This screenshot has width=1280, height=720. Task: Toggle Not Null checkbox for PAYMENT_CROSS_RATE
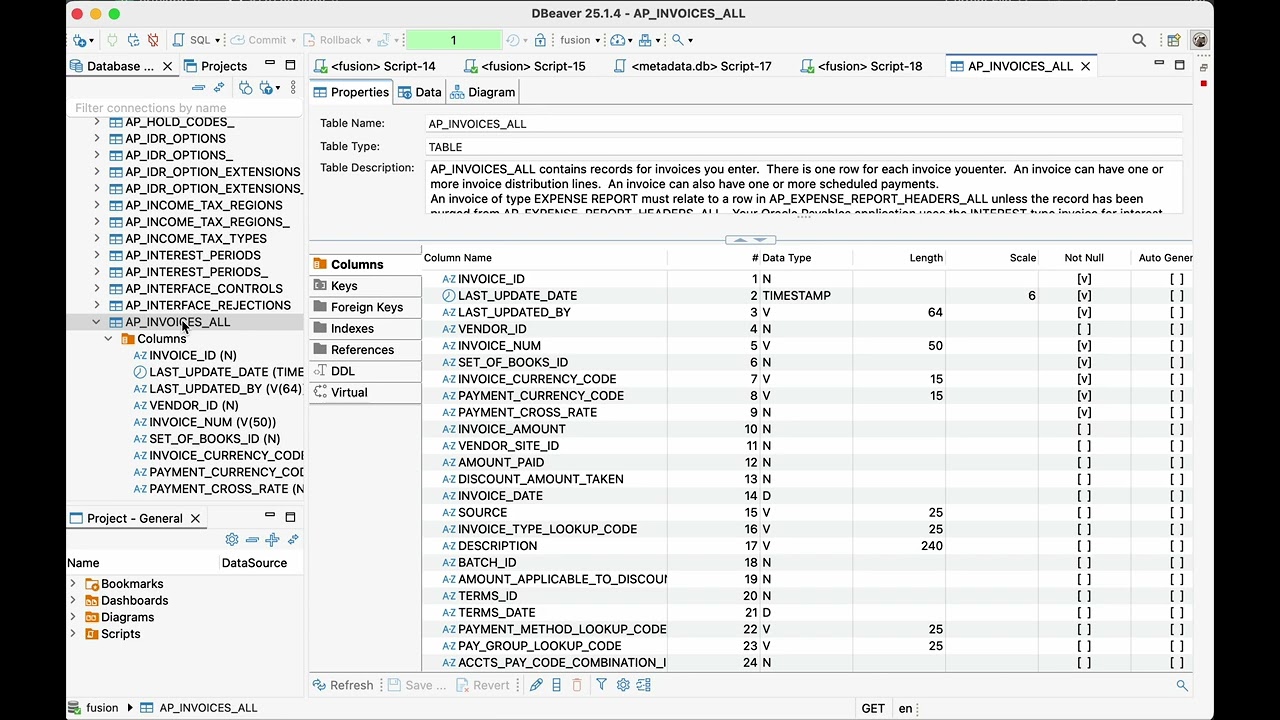tap(1084, 412)
